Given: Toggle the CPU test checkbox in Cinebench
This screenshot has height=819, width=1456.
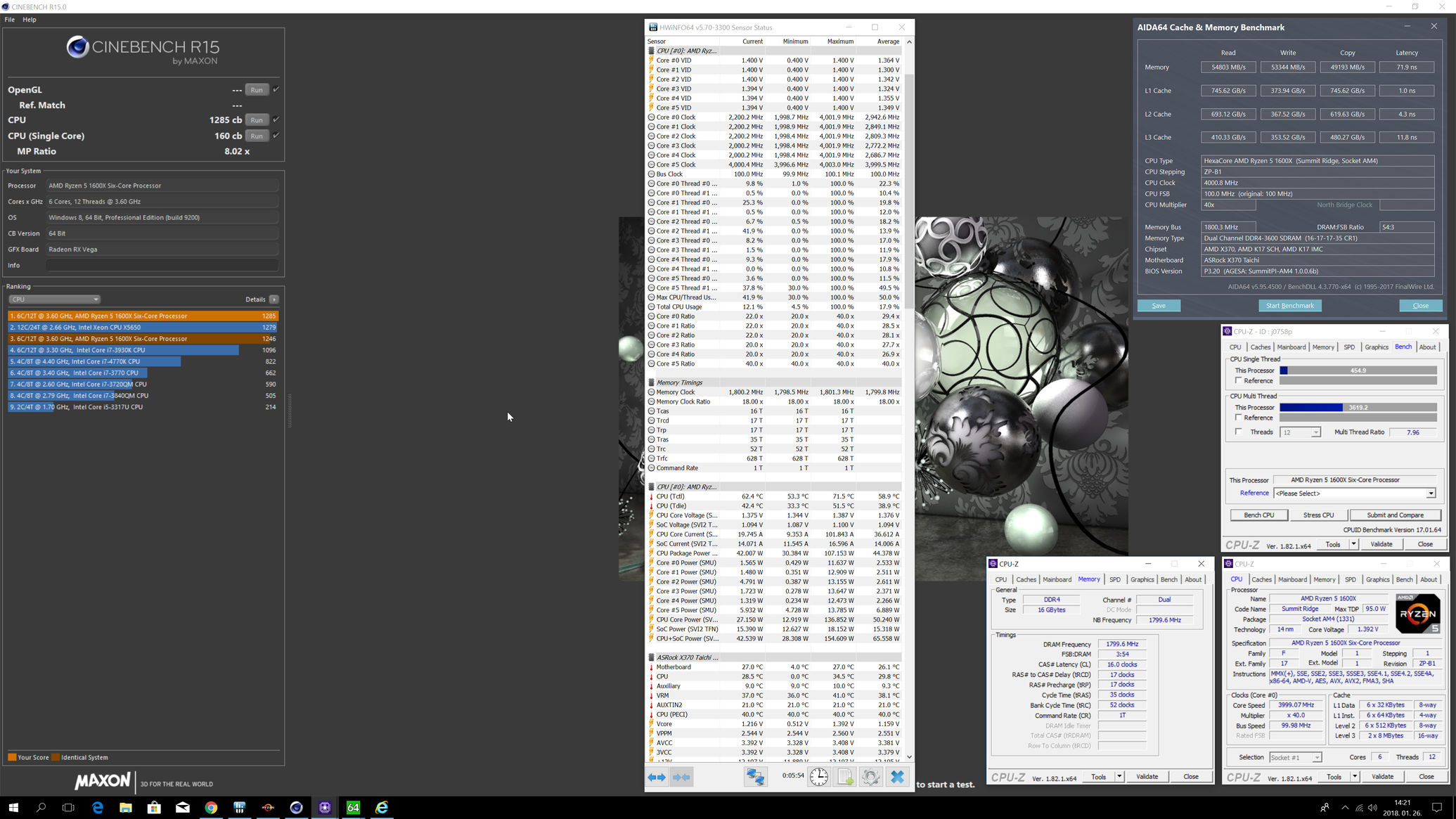Looking at the screenshot, I should click(276, 120).
